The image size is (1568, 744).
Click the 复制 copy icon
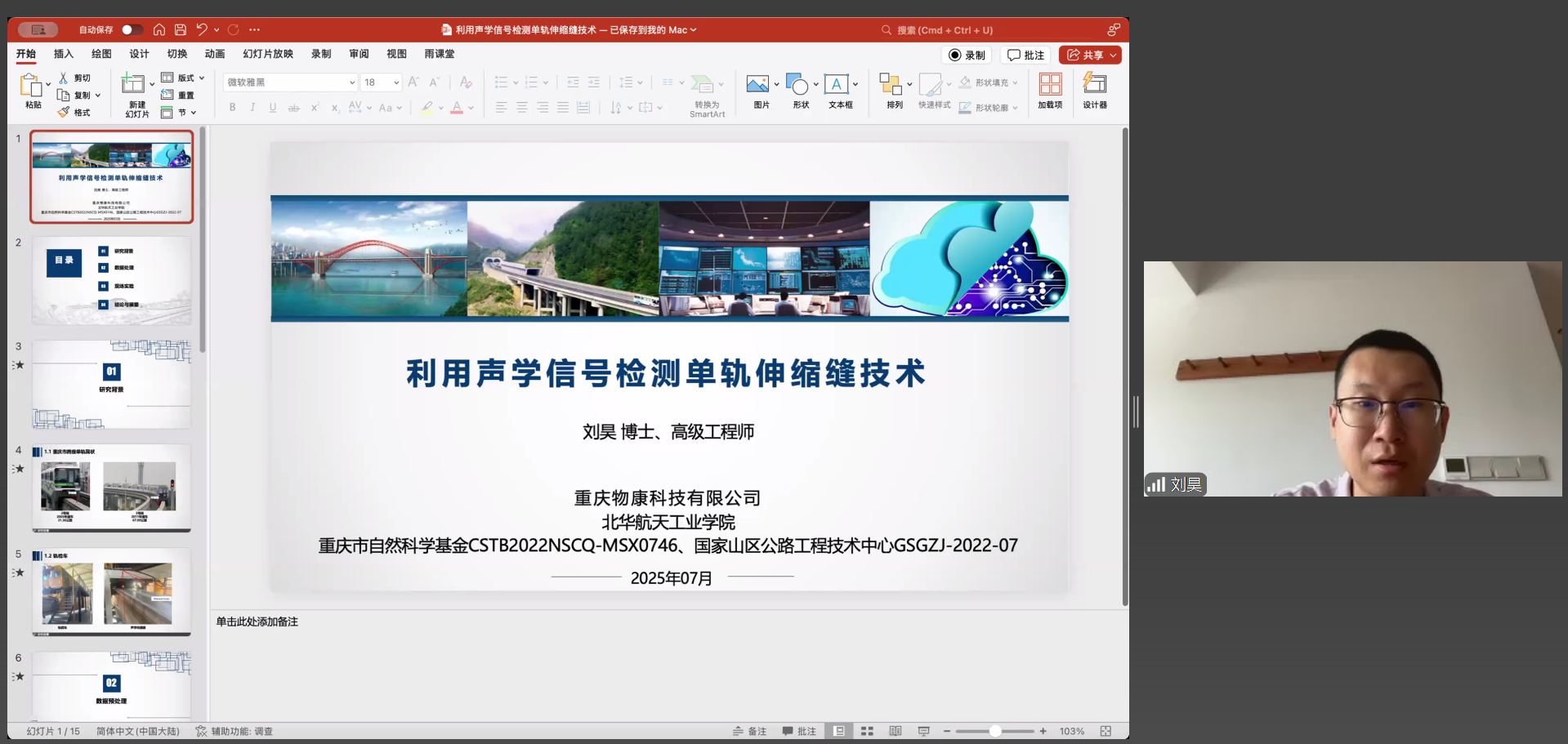64,95
